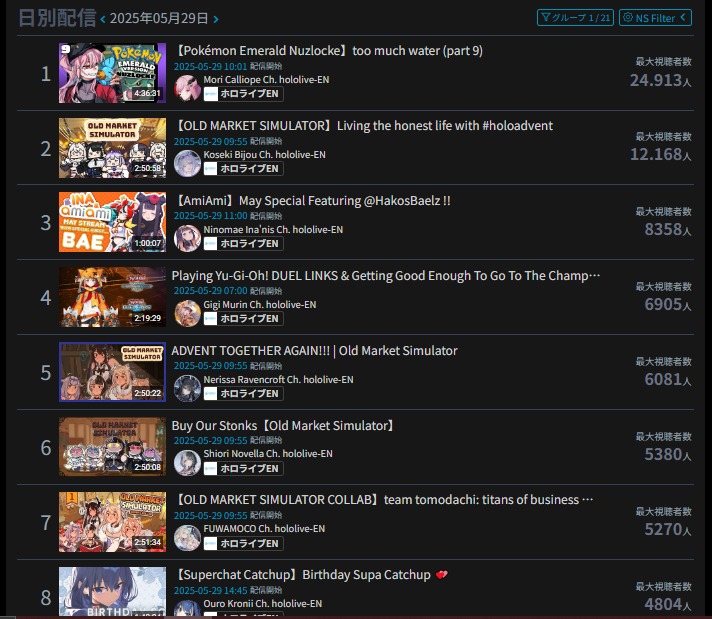This screenshot has width=712, height=619.
Task: Open Pokémon Emerald Nuzlocke stream thumbnail
Action: (112, 73)
